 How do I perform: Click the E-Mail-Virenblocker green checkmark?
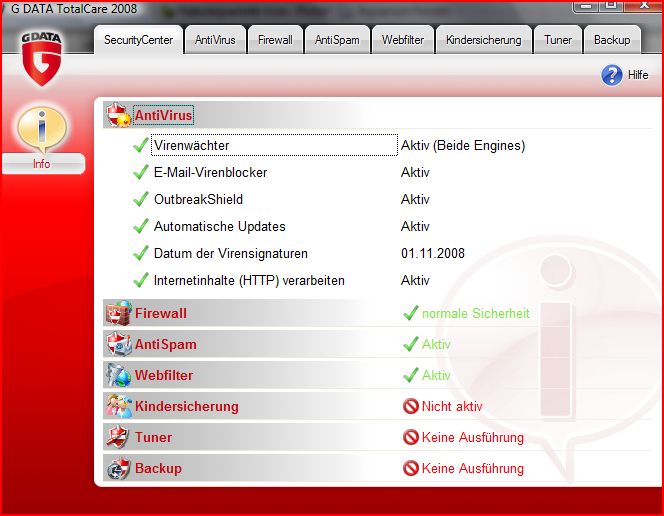[141, 172]
